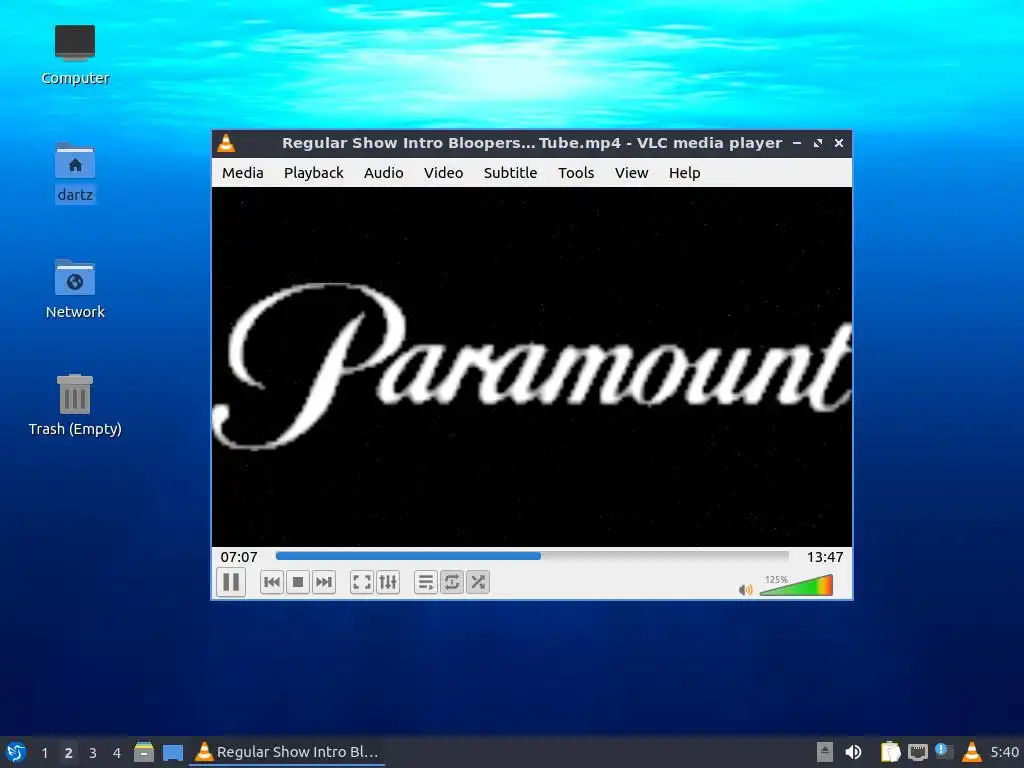Toggle the total time 13:47 display
This screenshot has width=1024, height=768.
point(825,557)
